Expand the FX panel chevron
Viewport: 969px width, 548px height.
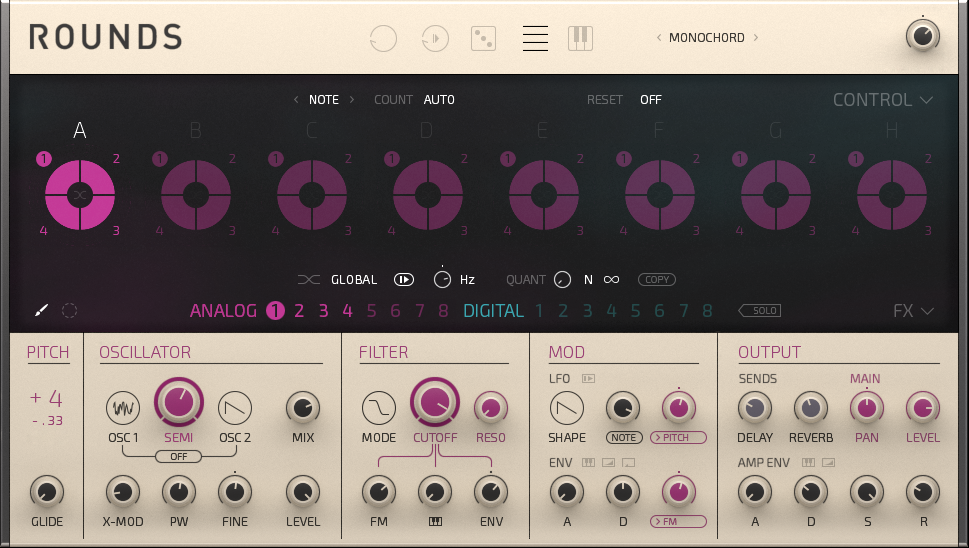[913, 311]
